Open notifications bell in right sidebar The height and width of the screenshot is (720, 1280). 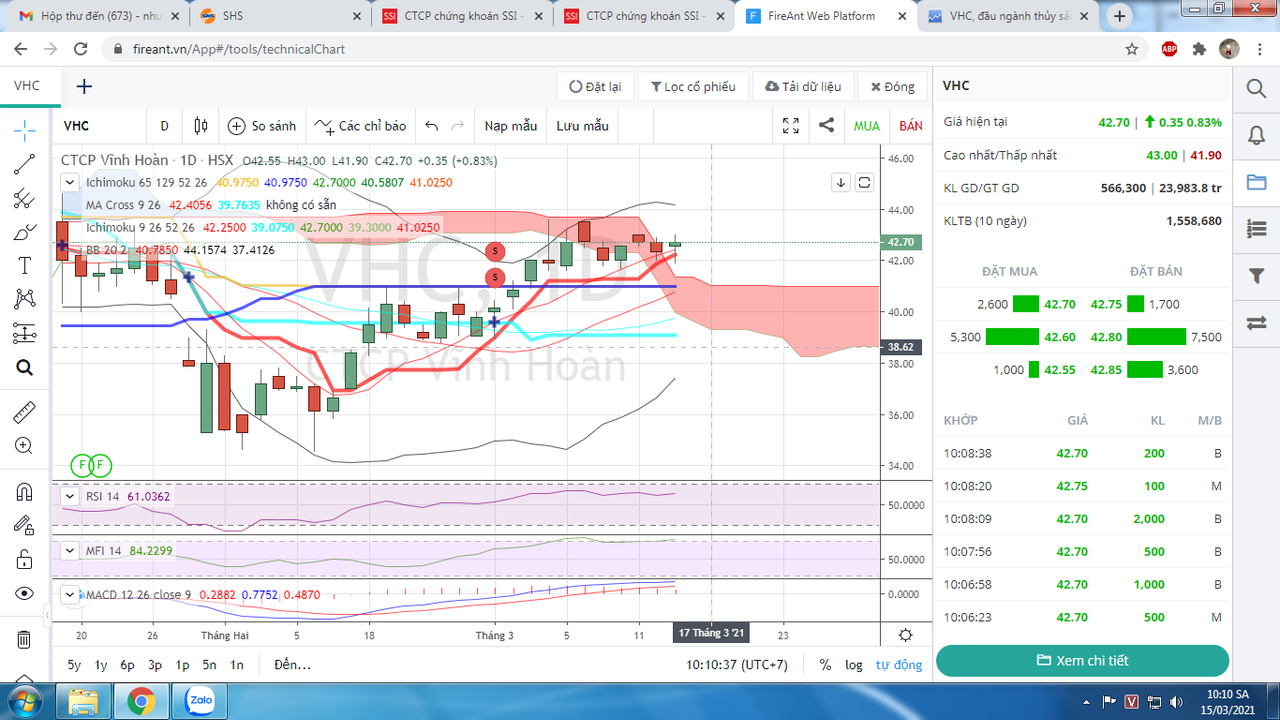1257,135
